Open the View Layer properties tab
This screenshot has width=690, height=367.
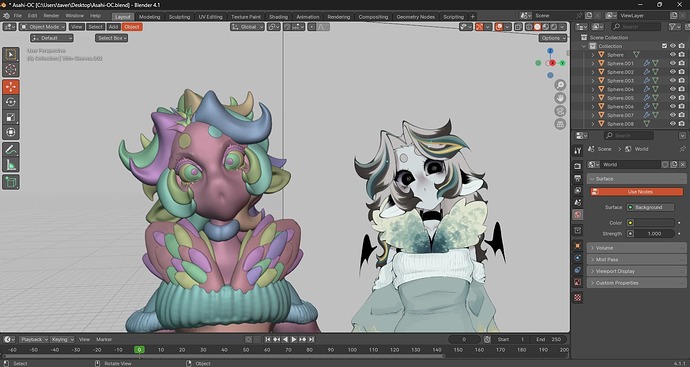[578, 190]
